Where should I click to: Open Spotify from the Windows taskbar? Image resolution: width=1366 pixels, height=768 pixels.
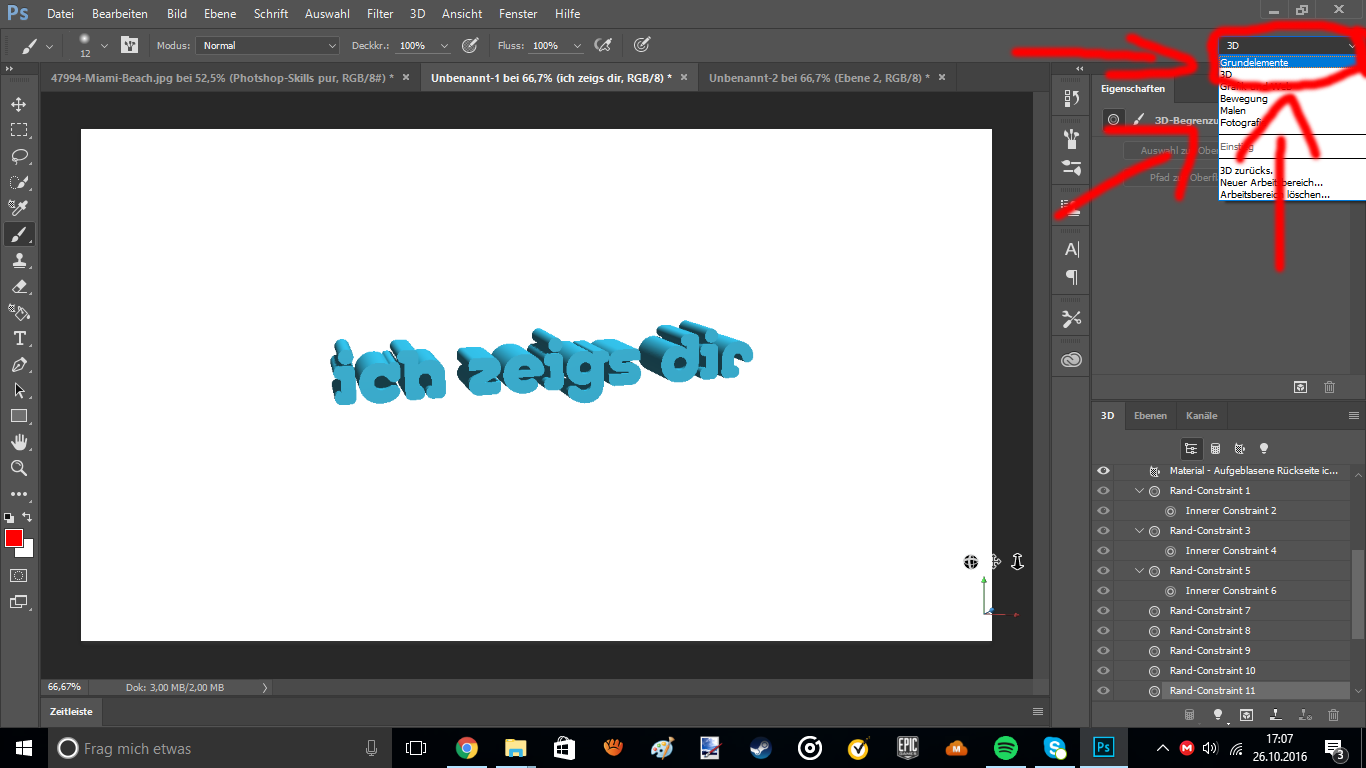[x=1005, y=748]
